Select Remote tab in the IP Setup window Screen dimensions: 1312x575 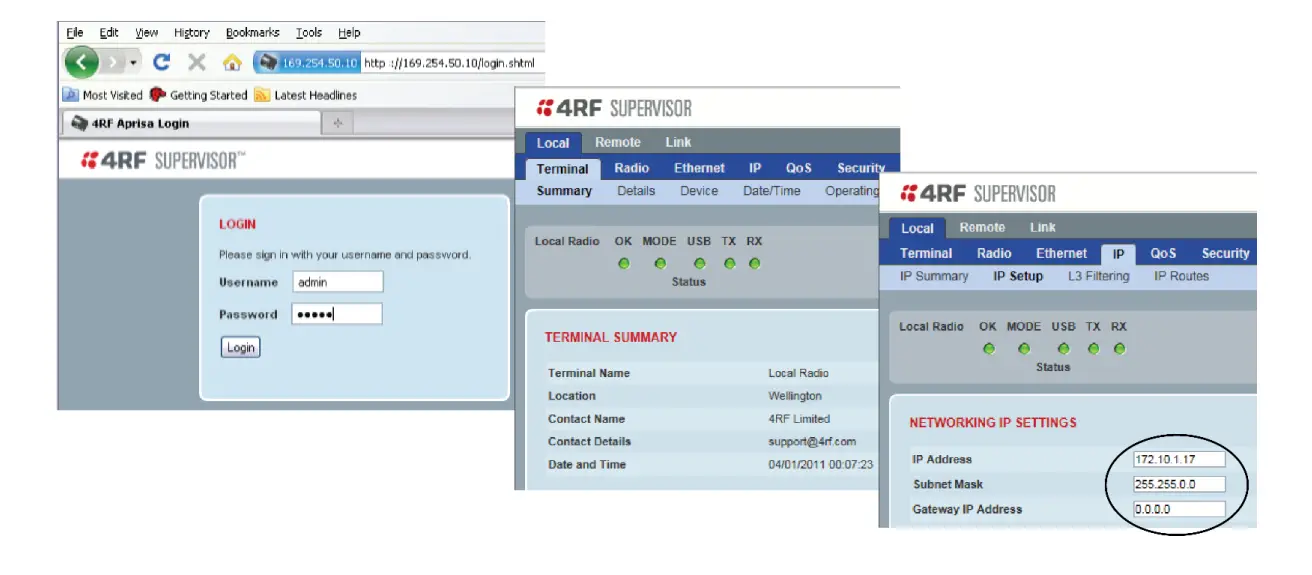pyautogui.click(x=983, y=227)
